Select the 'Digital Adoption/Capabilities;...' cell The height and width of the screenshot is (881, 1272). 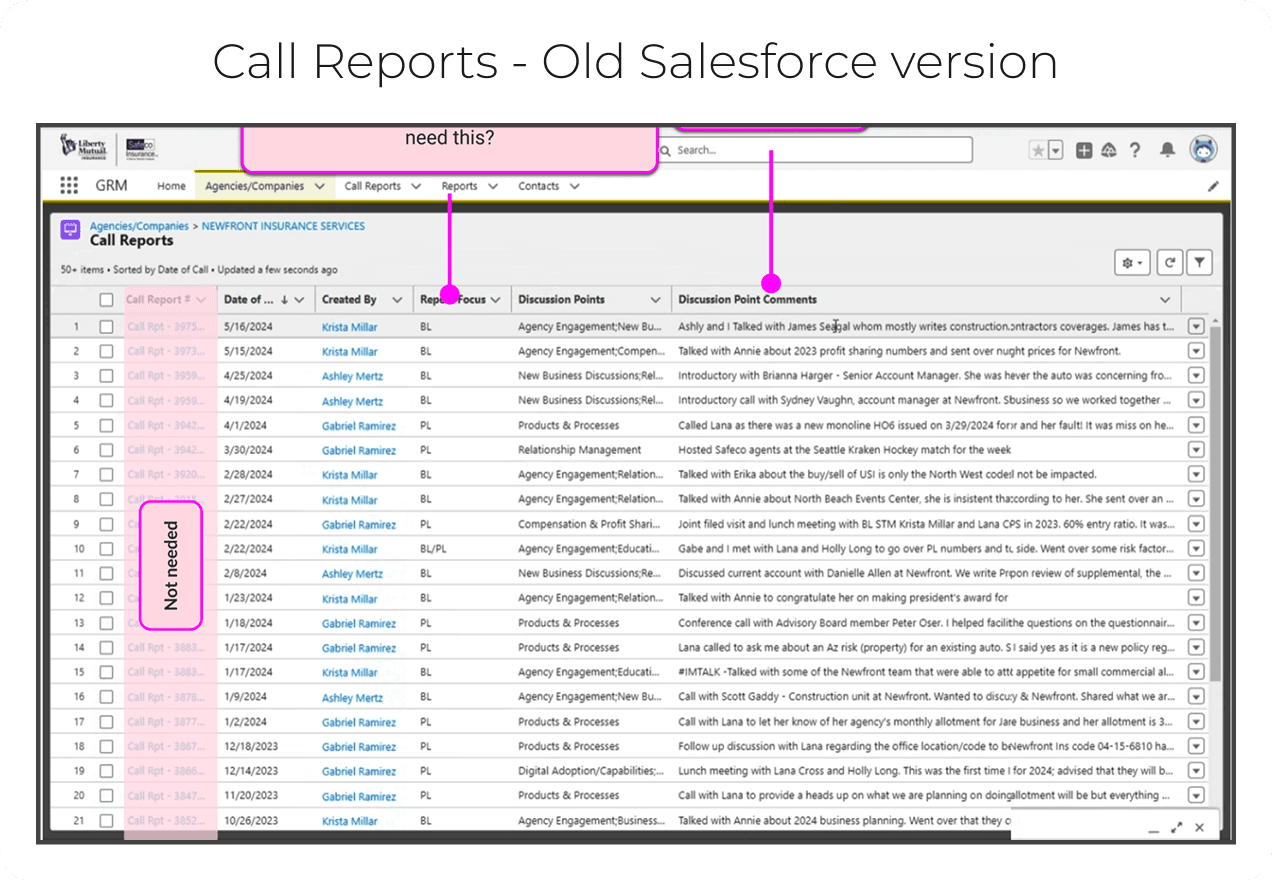click(x=591, y=771)
